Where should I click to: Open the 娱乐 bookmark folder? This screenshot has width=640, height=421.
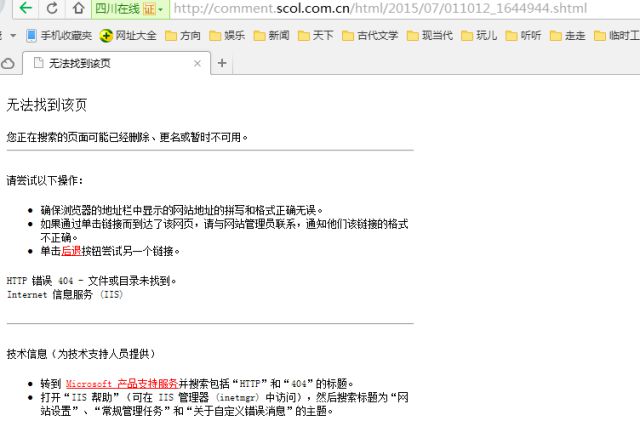point(225,36)
